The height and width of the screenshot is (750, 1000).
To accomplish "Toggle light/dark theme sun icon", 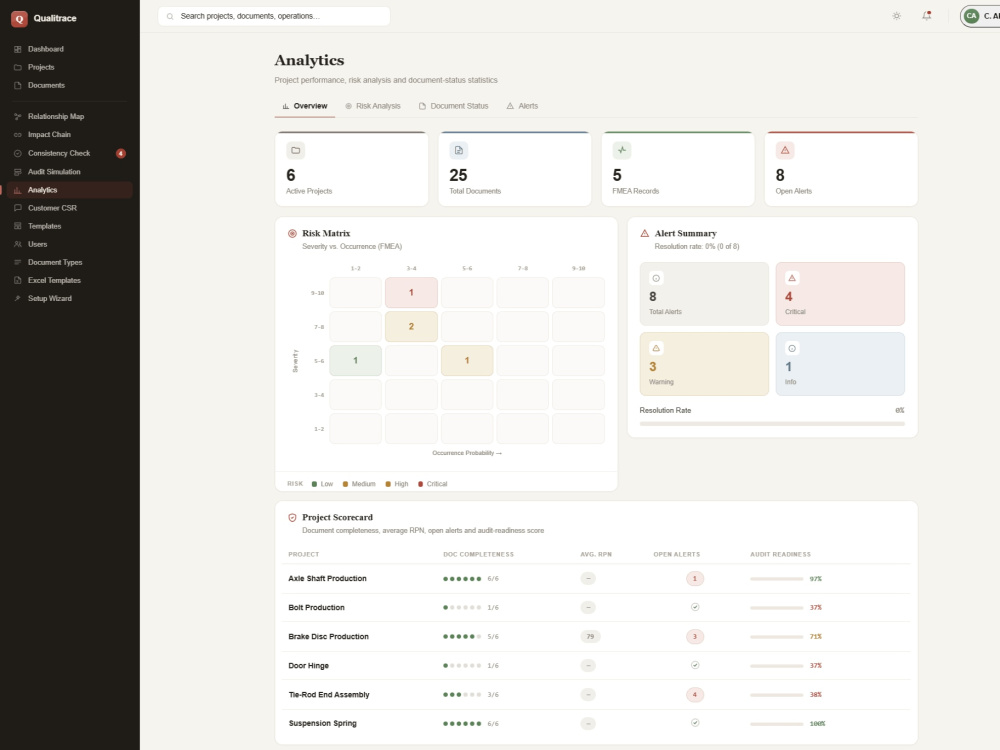I will tap(897, 16).
